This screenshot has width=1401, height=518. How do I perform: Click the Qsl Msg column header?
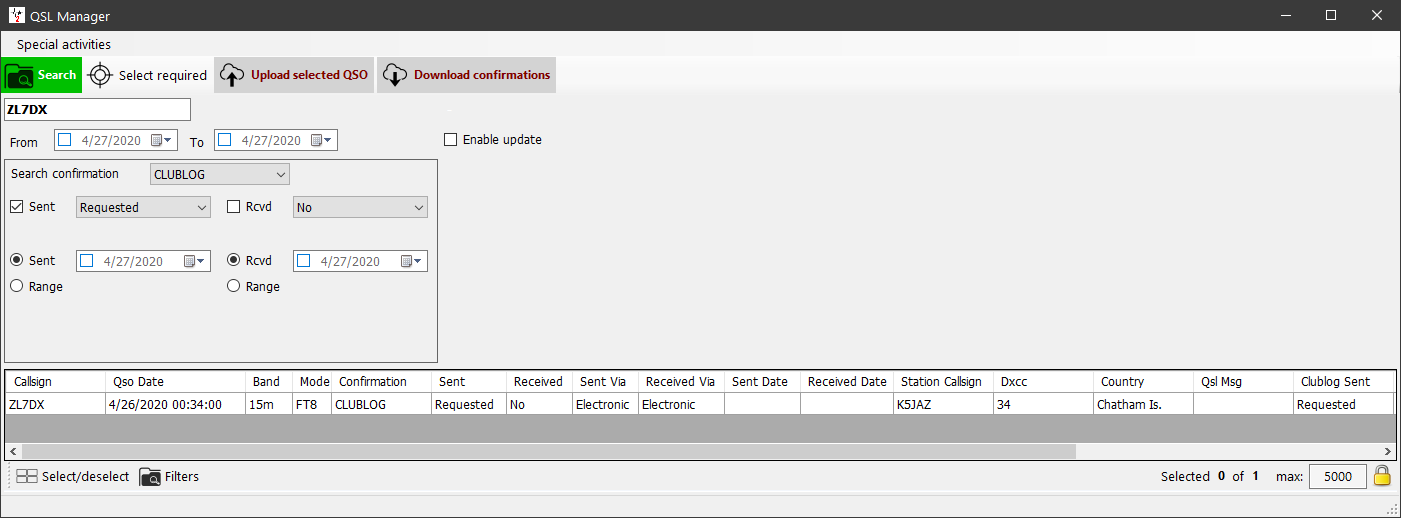pyautogui.click(x=1243, y=381)
